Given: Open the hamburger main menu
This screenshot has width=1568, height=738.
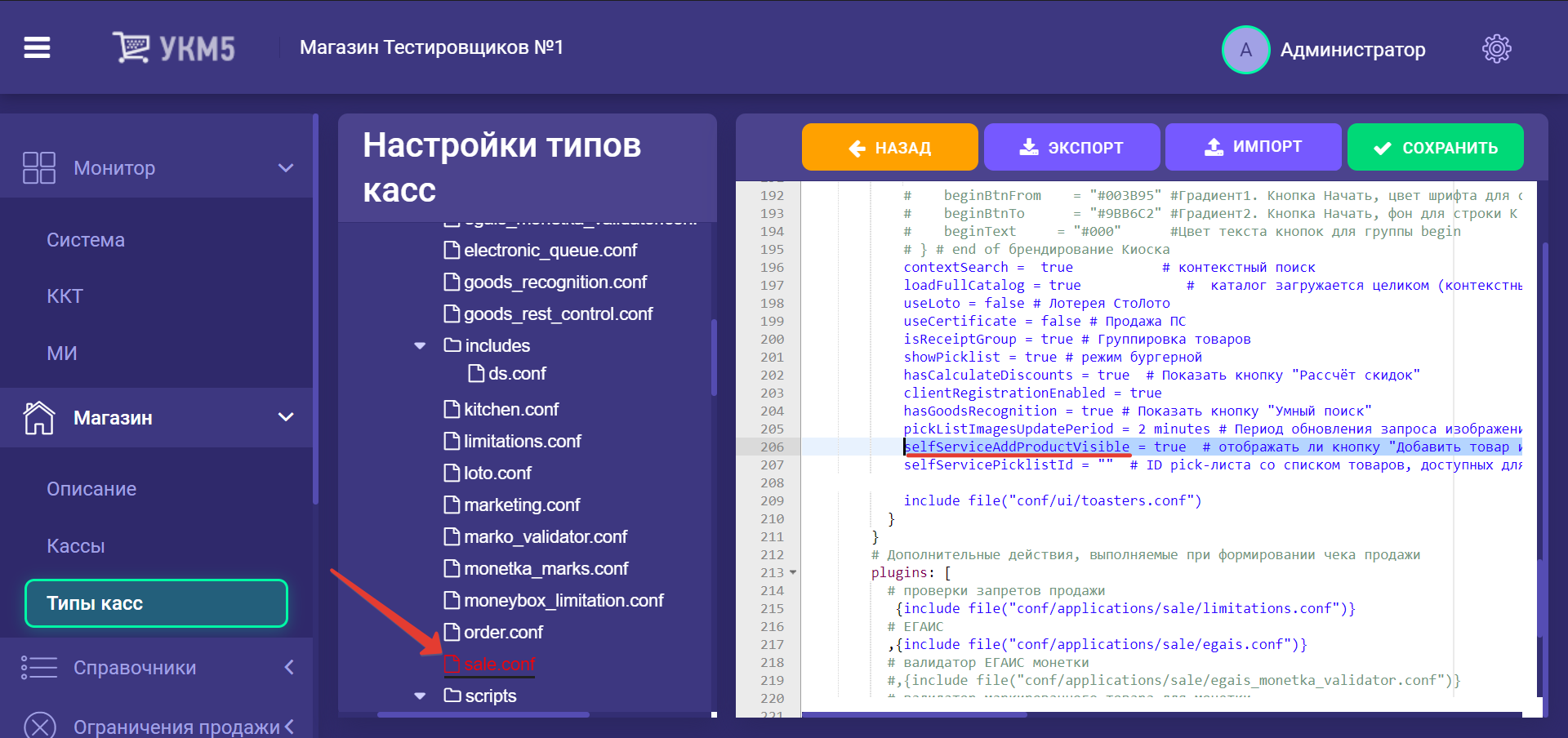Looking at the screenshot, I should (37, 48).
